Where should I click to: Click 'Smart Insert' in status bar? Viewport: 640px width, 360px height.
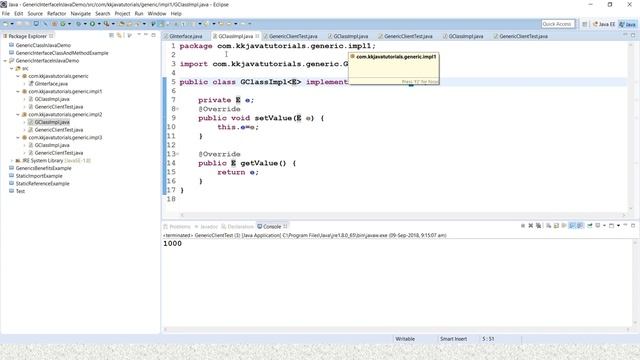click(453, 339)
